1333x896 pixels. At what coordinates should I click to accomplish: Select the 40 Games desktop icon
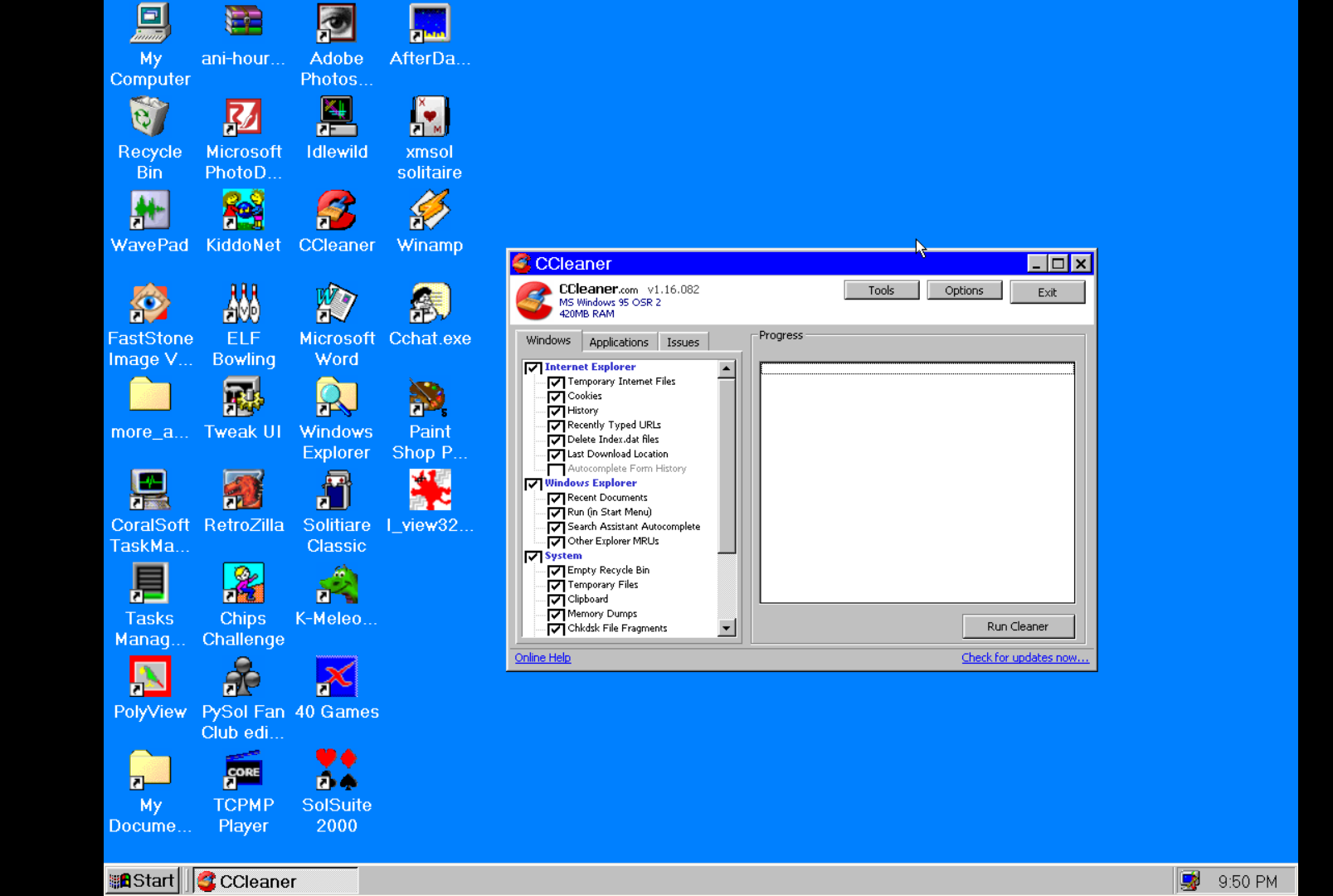click(x=336, y=677)
